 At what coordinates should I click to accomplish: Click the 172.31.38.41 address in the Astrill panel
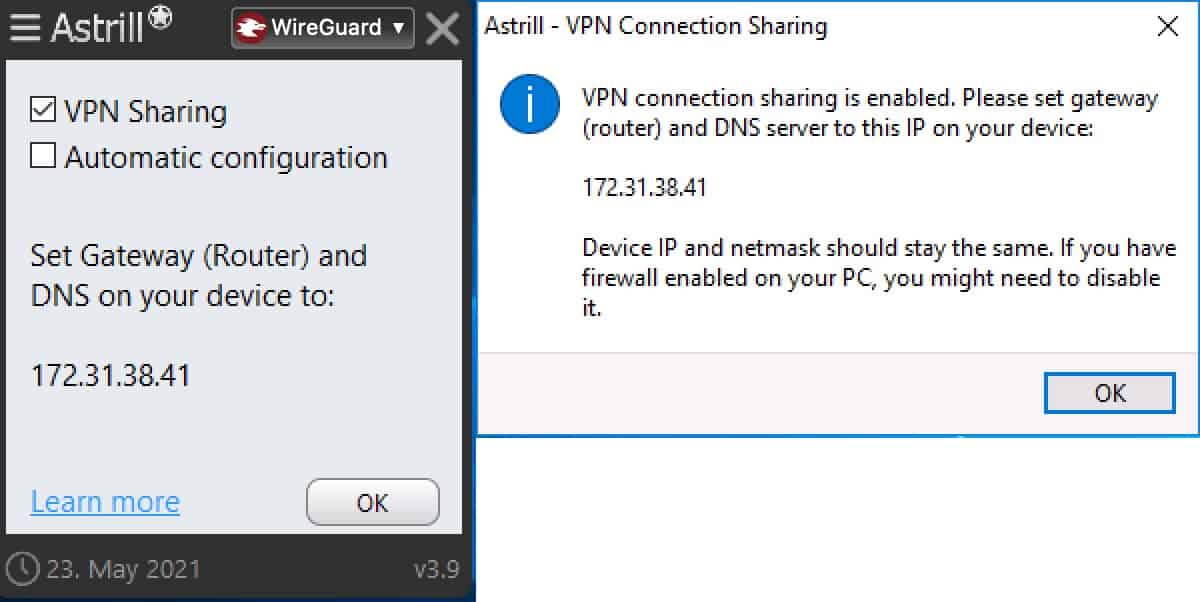point(110,376)
